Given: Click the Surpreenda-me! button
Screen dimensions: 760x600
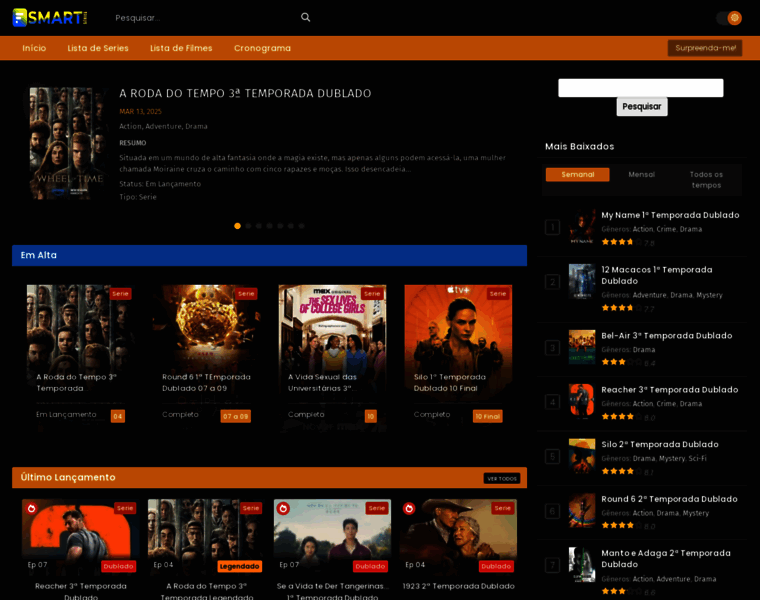Looking at the screenshot, I should (705, 48).
